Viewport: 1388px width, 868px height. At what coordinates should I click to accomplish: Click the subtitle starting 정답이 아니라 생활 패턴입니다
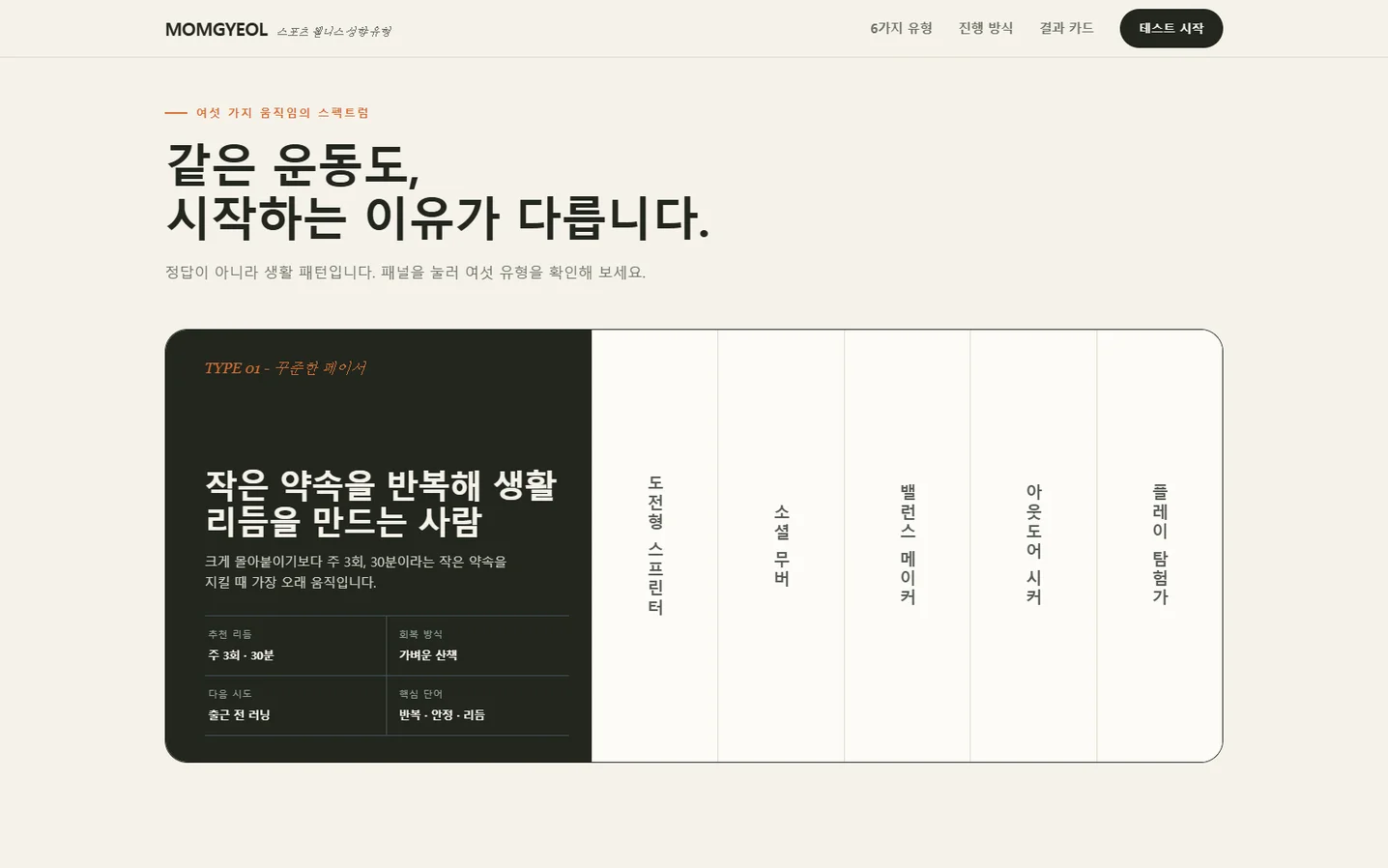point(405,273)
